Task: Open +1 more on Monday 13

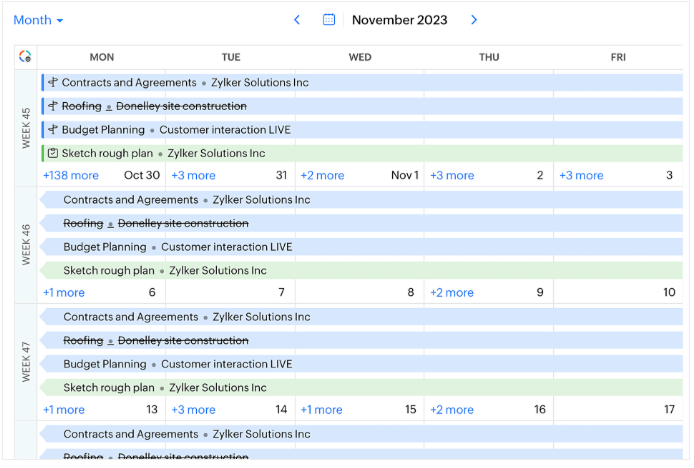Action: [63, 410]
